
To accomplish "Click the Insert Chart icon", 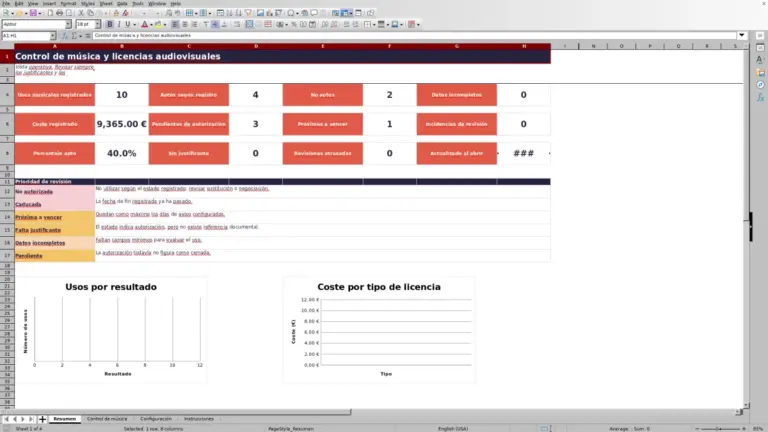I will tap(269, 13).
